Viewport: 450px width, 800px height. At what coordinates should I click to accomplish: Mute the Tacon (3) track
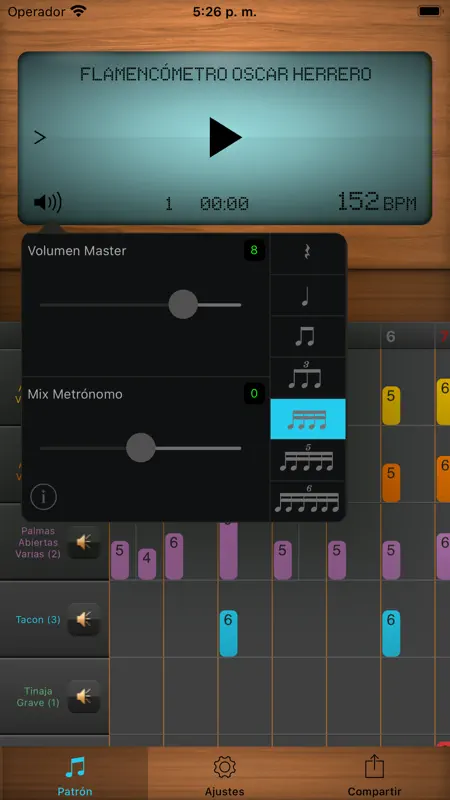(x=84, y=619)
